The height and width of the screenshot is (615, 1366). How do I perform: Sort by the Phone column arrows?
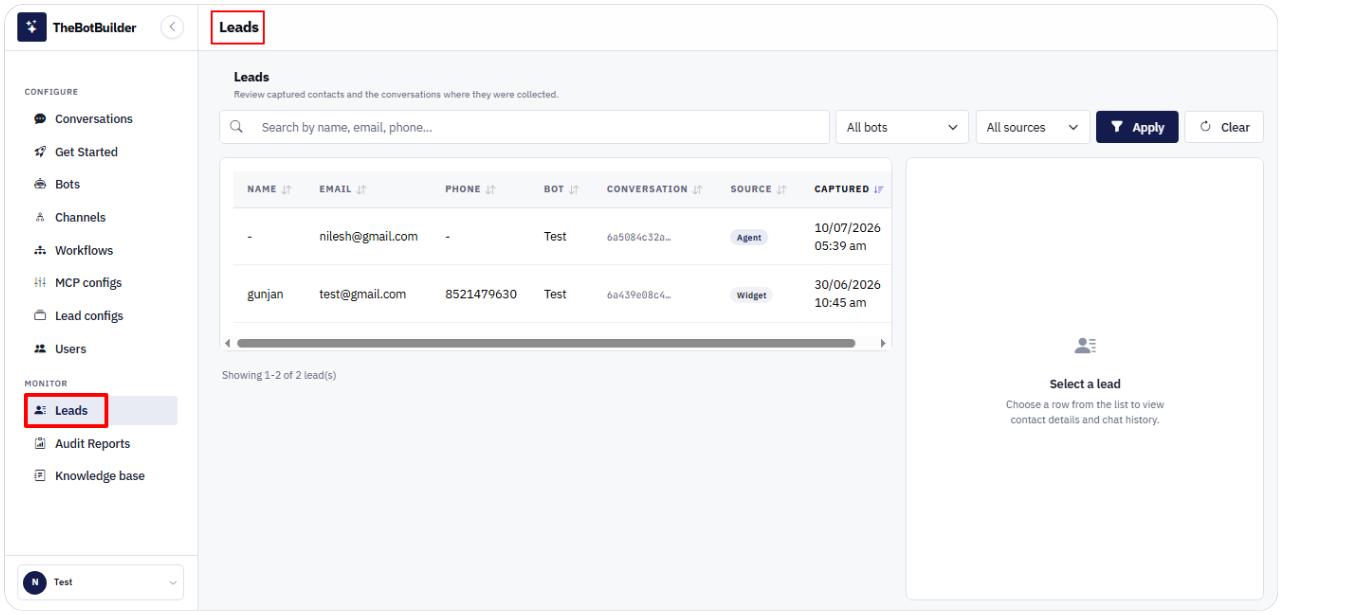pyautogui.click(x=491, y=189)
